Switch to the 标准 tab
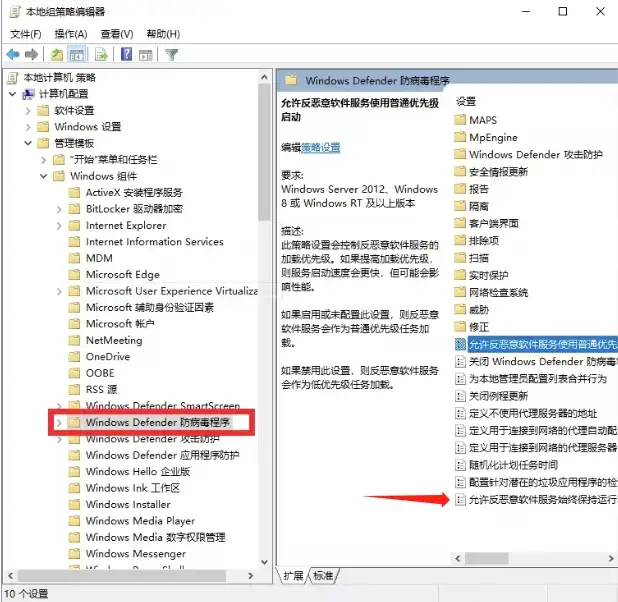 (x=323, y=576)
